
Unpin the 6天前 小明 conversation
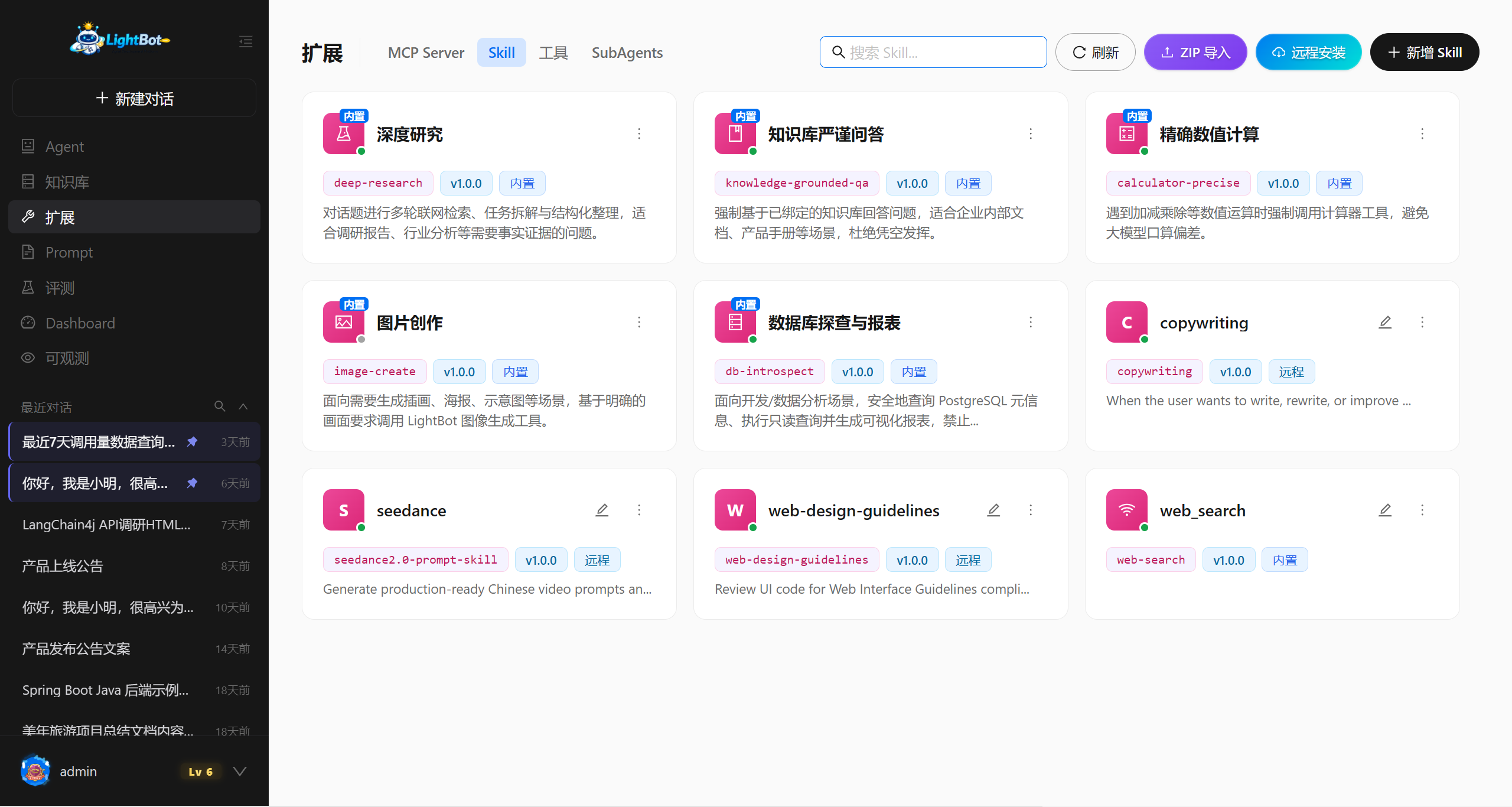click(192, 483)
